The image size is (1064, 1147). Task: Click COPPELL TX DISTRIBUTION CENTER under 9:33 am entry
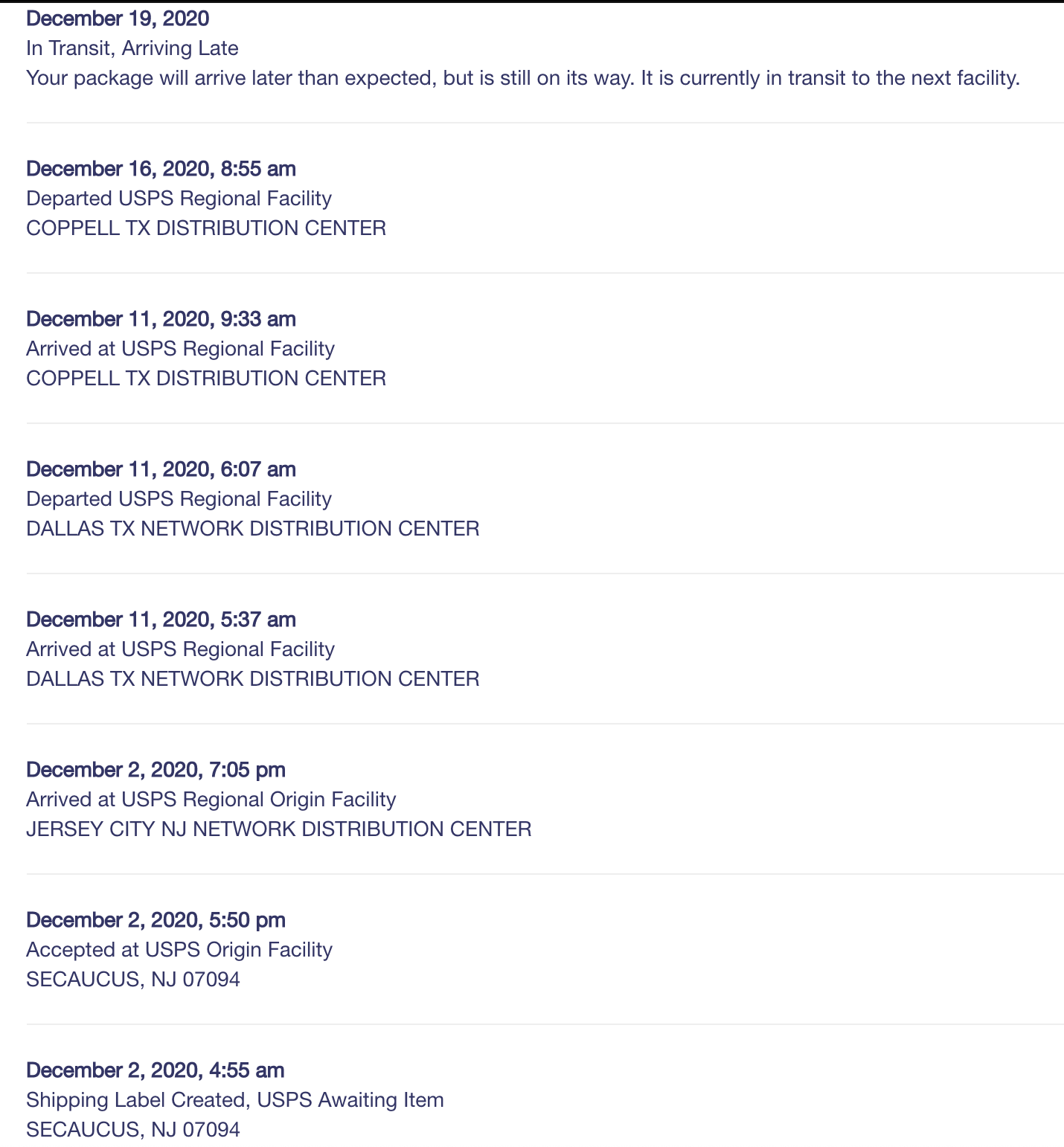206,379
